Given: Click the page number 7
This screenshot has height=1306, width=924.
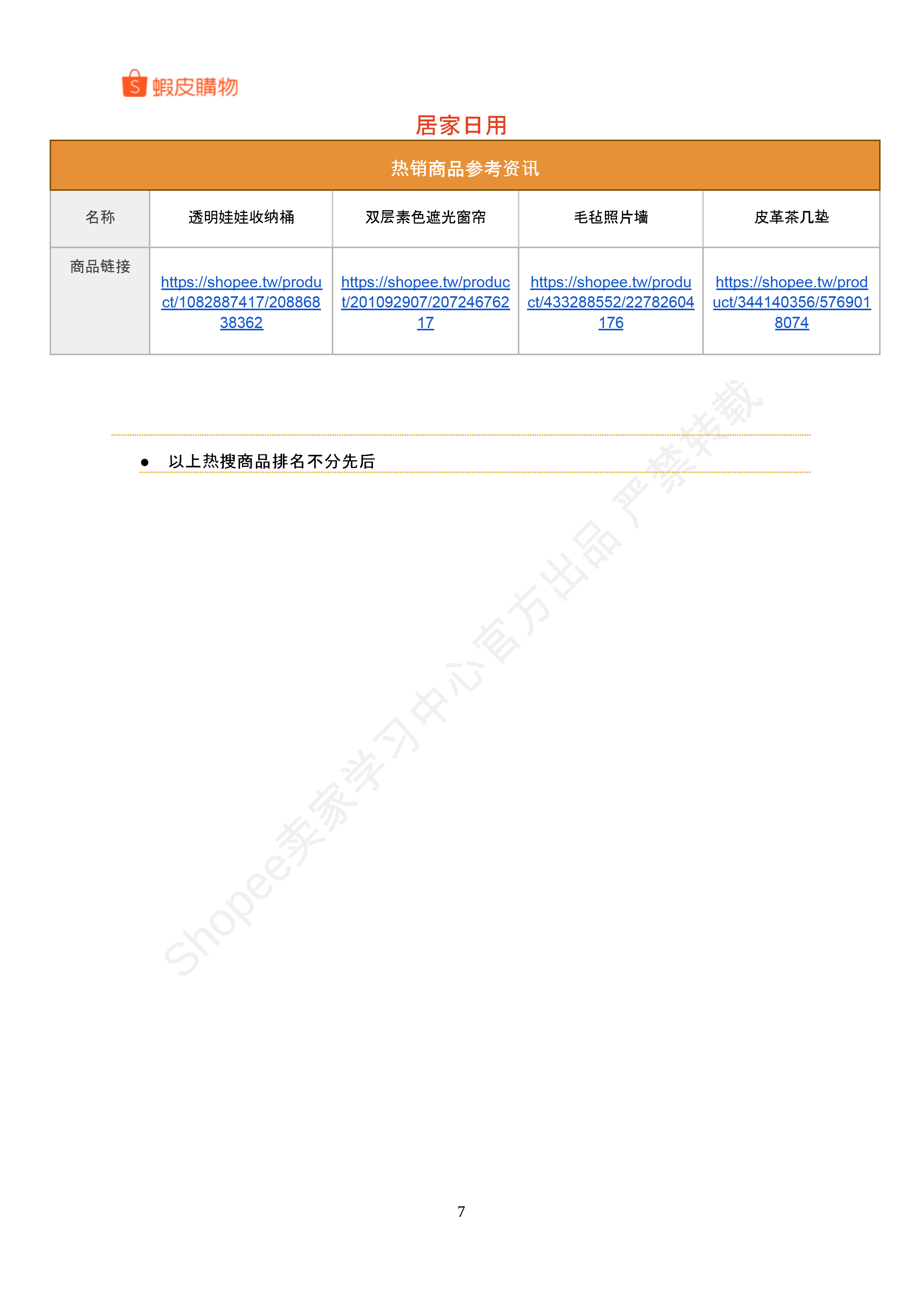Looking at the screenshot, I should tap(462, 1211).
